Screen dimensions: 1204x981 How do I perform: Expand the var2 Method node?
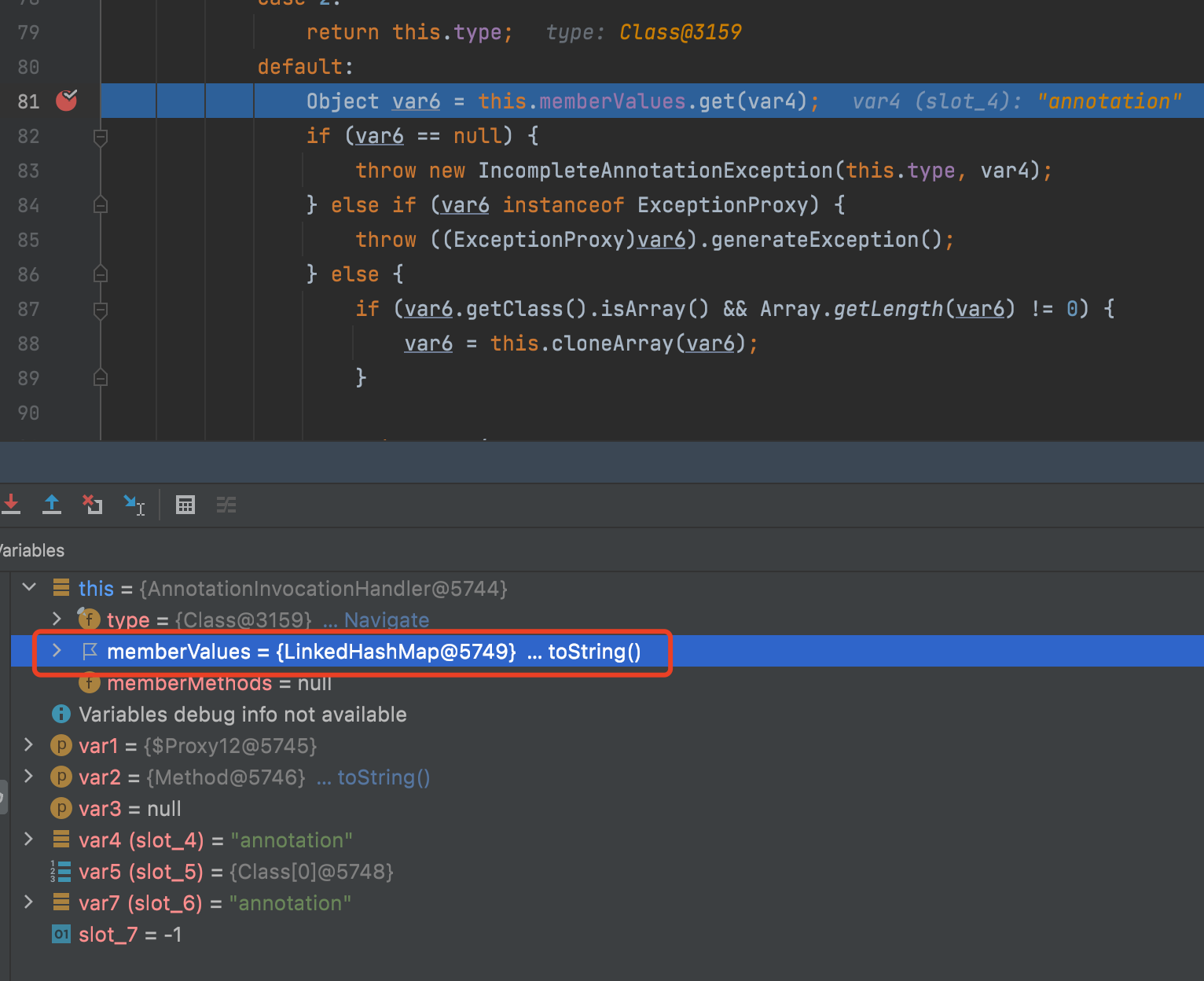(x=29, y=776)
